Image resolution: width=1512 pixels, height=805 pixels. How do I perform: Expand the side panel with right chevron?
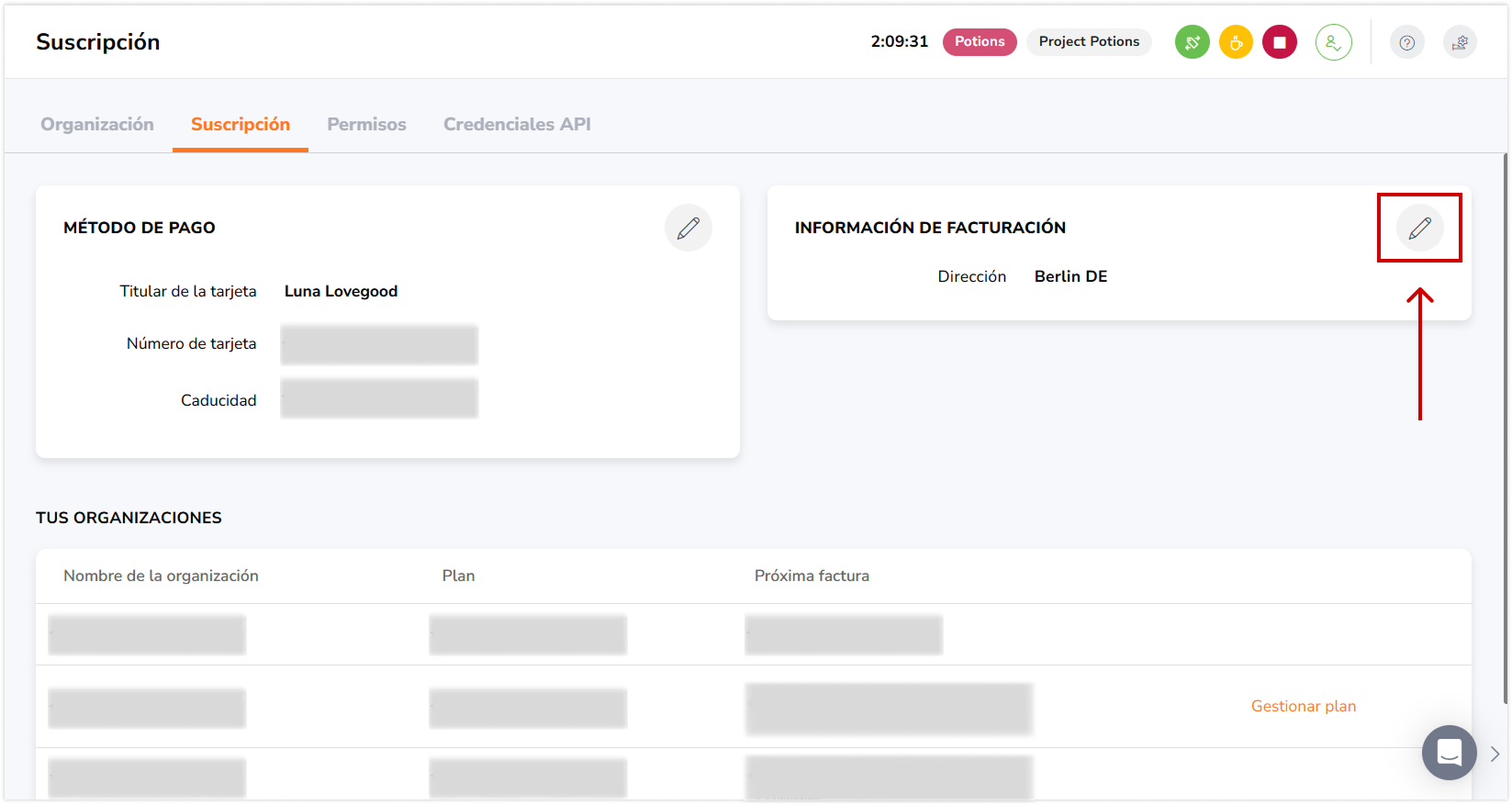[1495, 754]
